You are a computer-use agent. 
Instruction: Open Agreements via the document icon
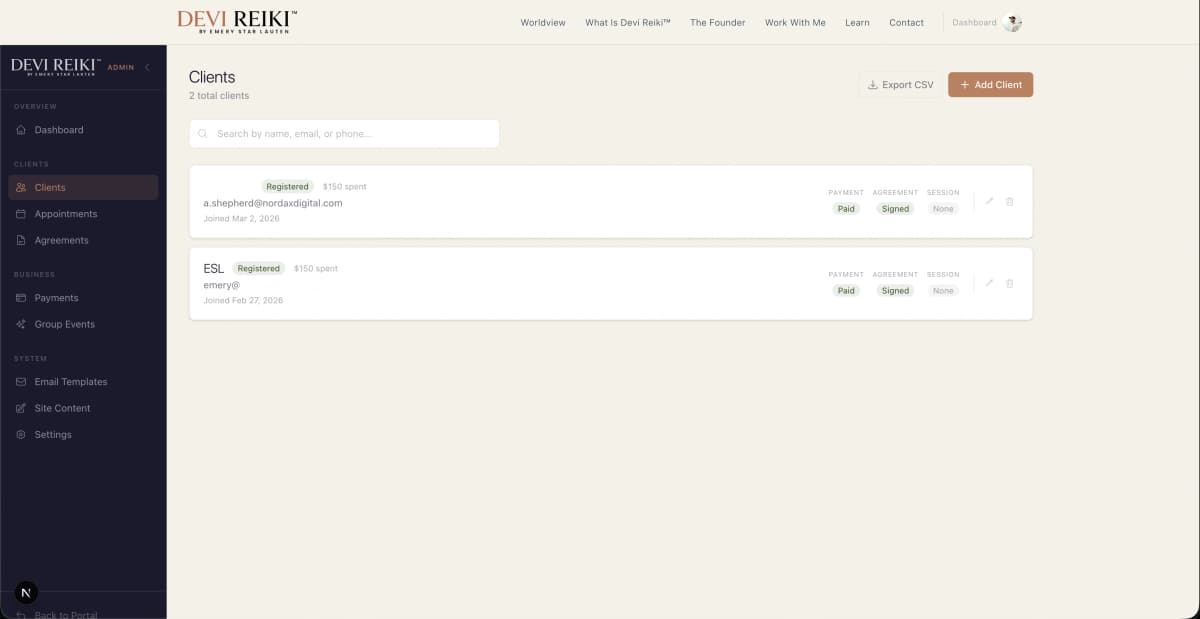[x=21, y=240]
